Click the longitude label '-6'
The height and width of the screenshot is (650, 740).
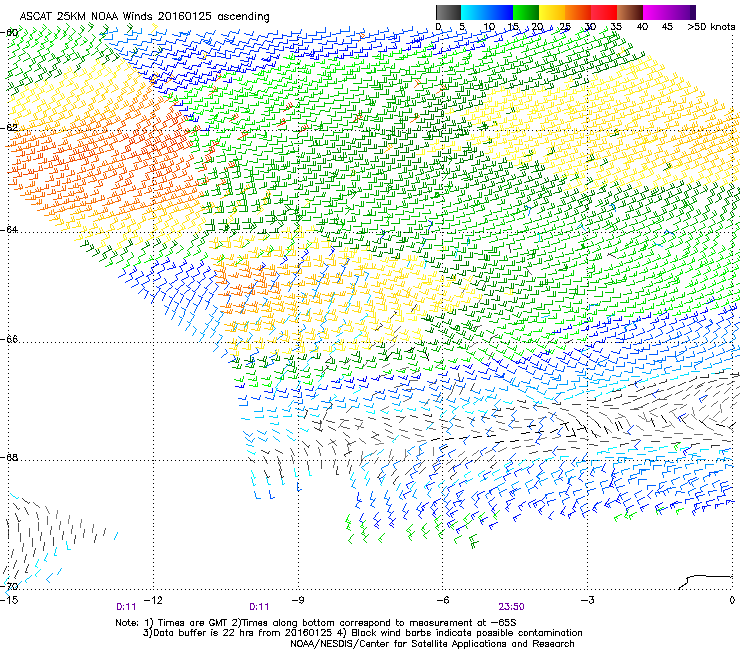tap(443, 600)
